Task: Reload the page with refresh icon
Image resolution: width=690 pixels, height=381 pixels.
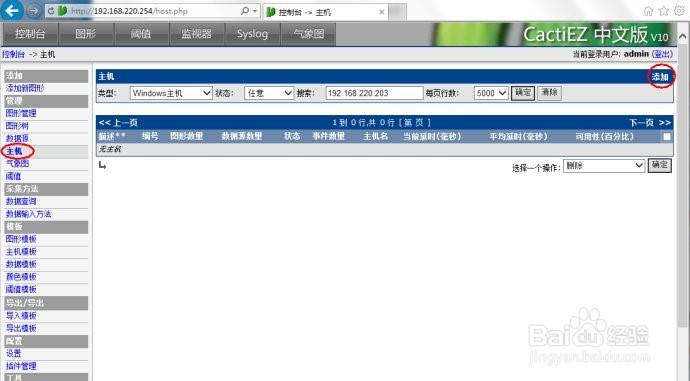Action: pyautogui.click(x=51, y=11)
